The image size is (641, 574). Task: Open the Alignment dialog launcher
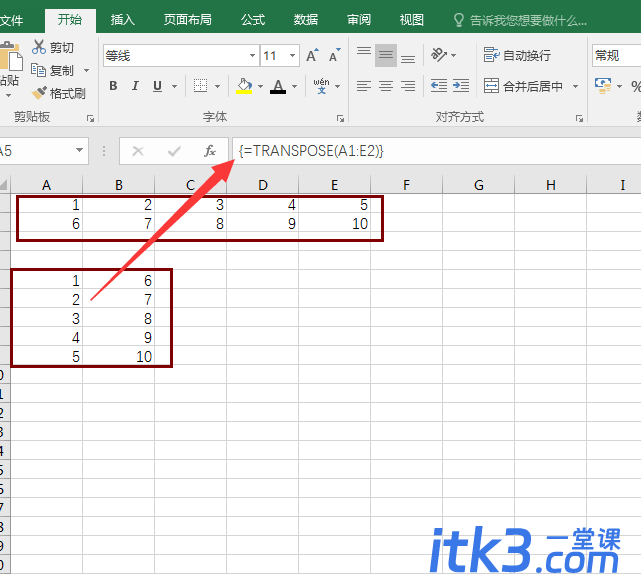coord(579,119)
